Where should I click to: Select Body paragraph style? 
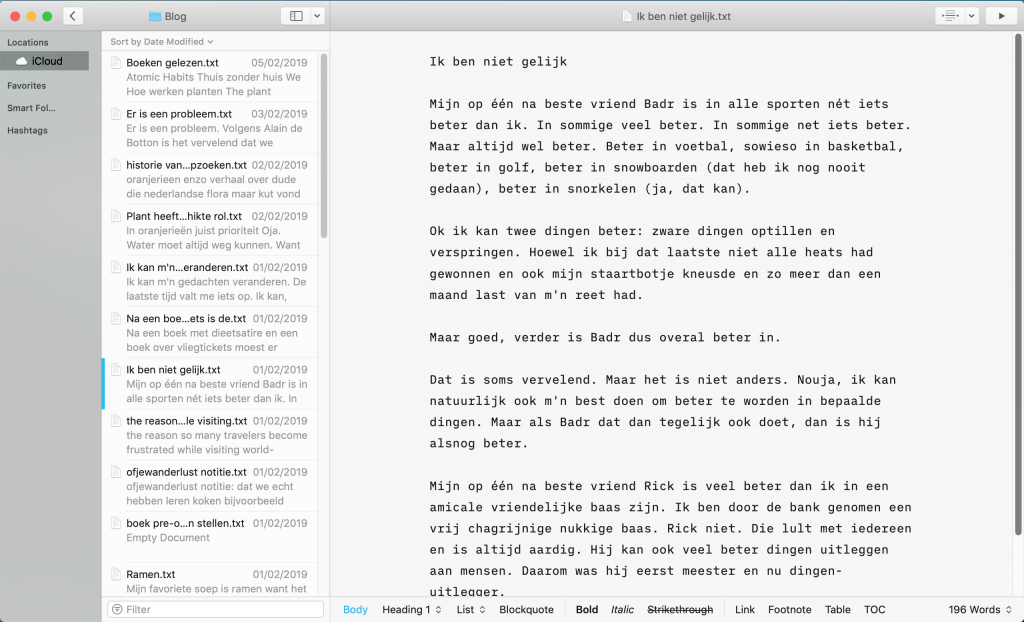(355, 609)
